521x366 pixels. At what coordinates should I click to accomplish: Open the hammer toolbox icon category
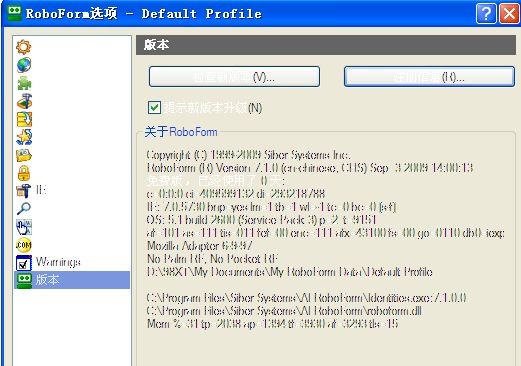point(24,101)
